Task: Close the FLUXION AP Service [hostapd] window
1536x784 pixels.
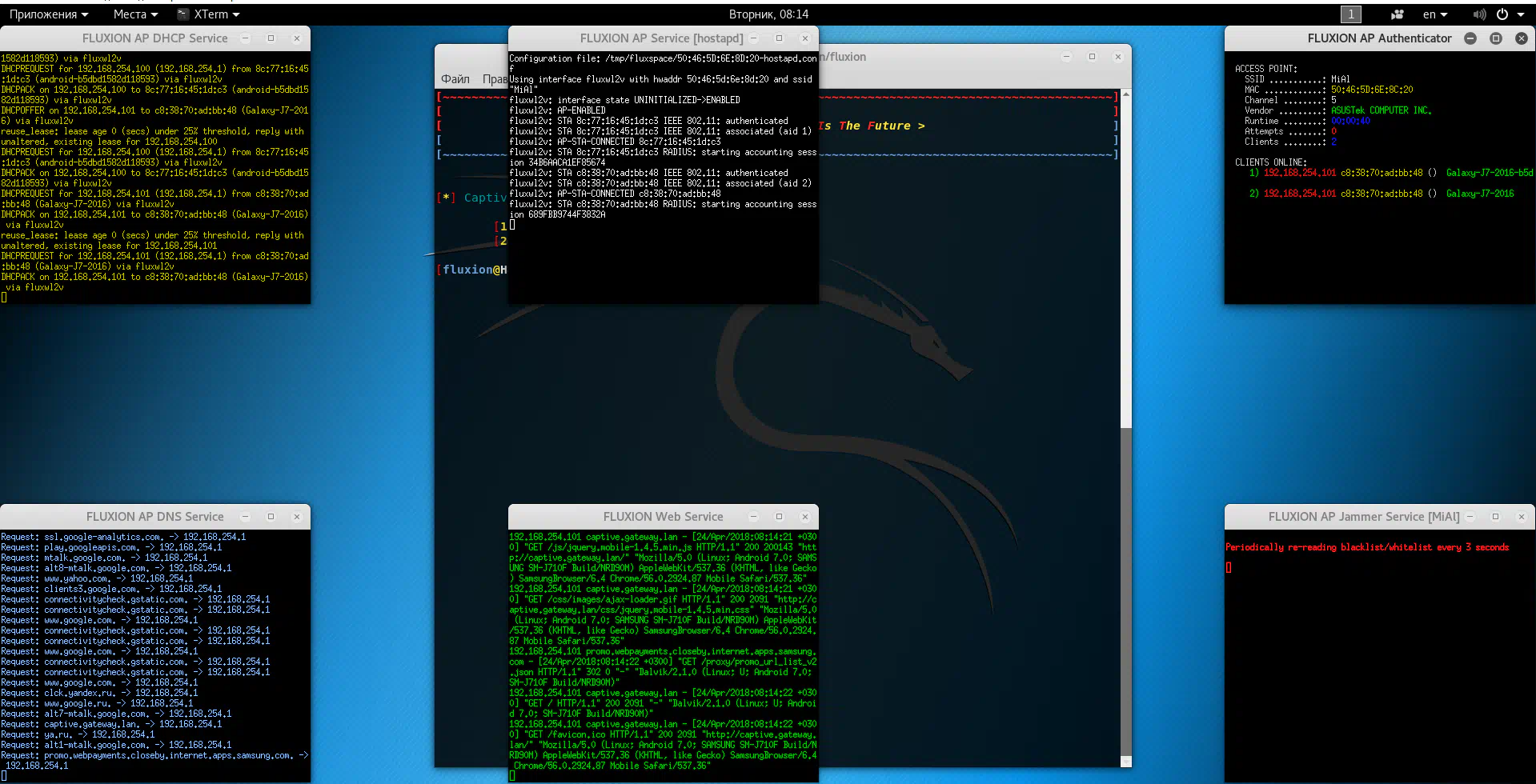Action: tap(805, 38)
